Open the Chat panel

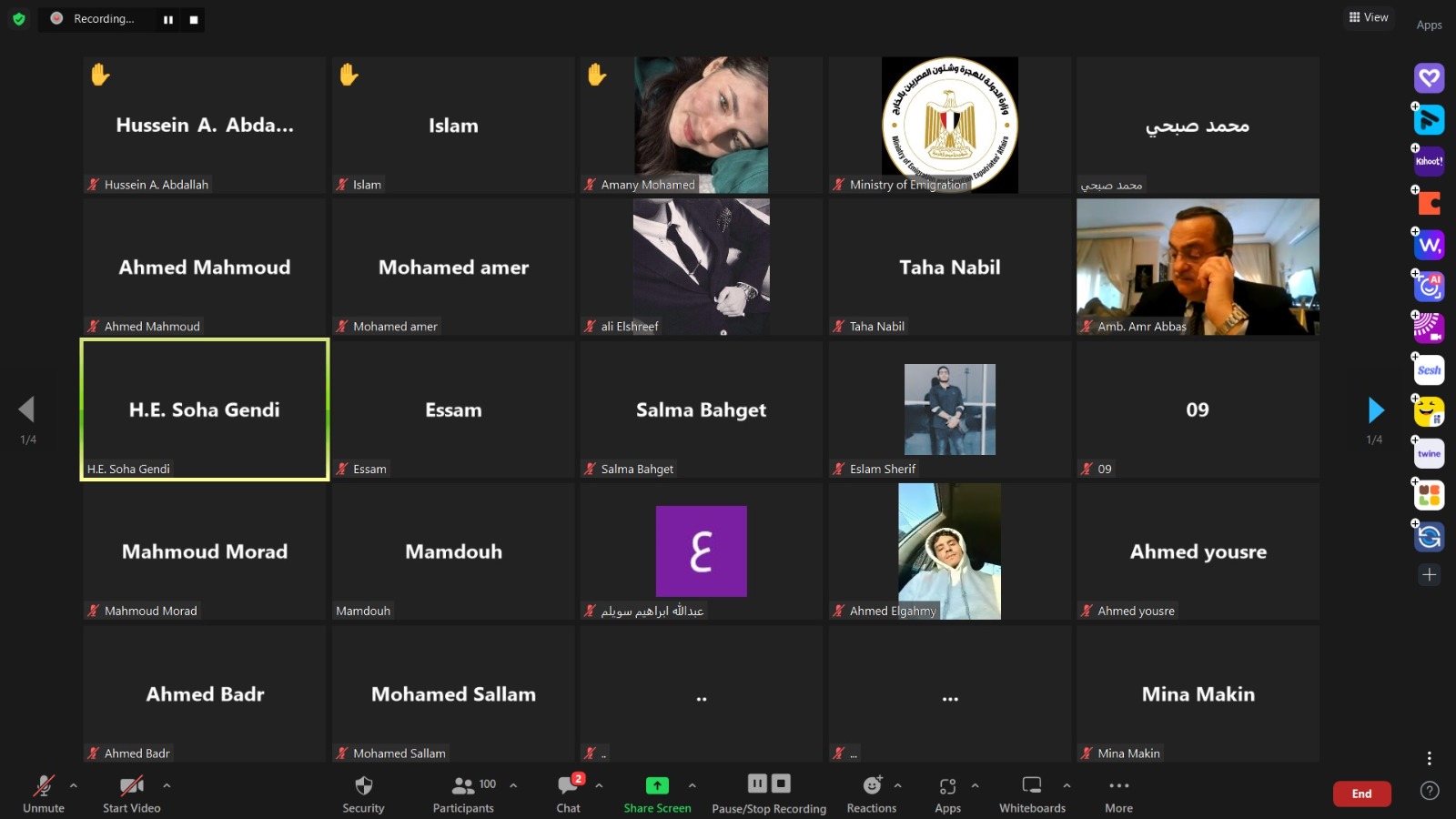click(x=568, y=786)
